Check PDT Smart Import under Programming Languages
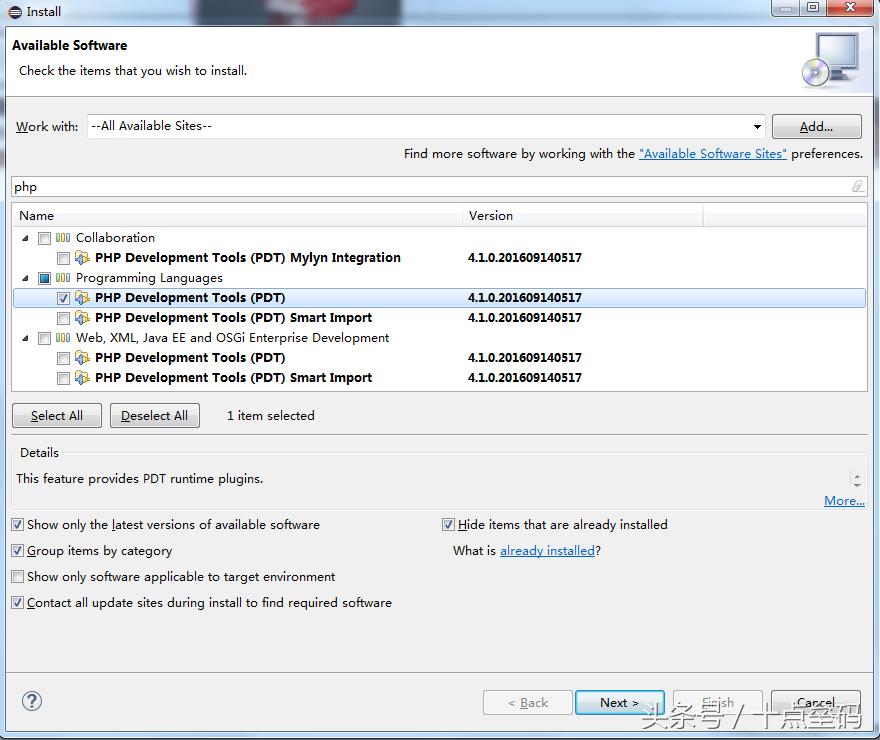The image size is (880, 740). tap(63, 318)
